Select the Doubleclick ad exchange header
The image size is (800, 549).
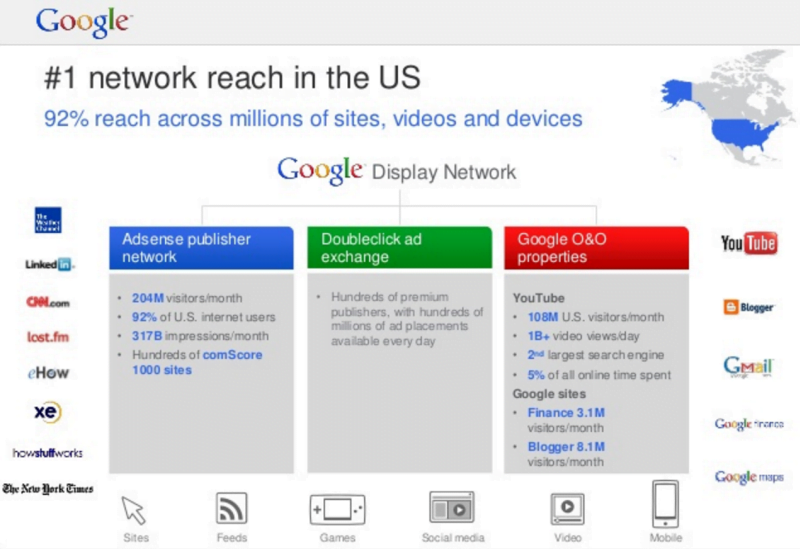click(399, 248)
